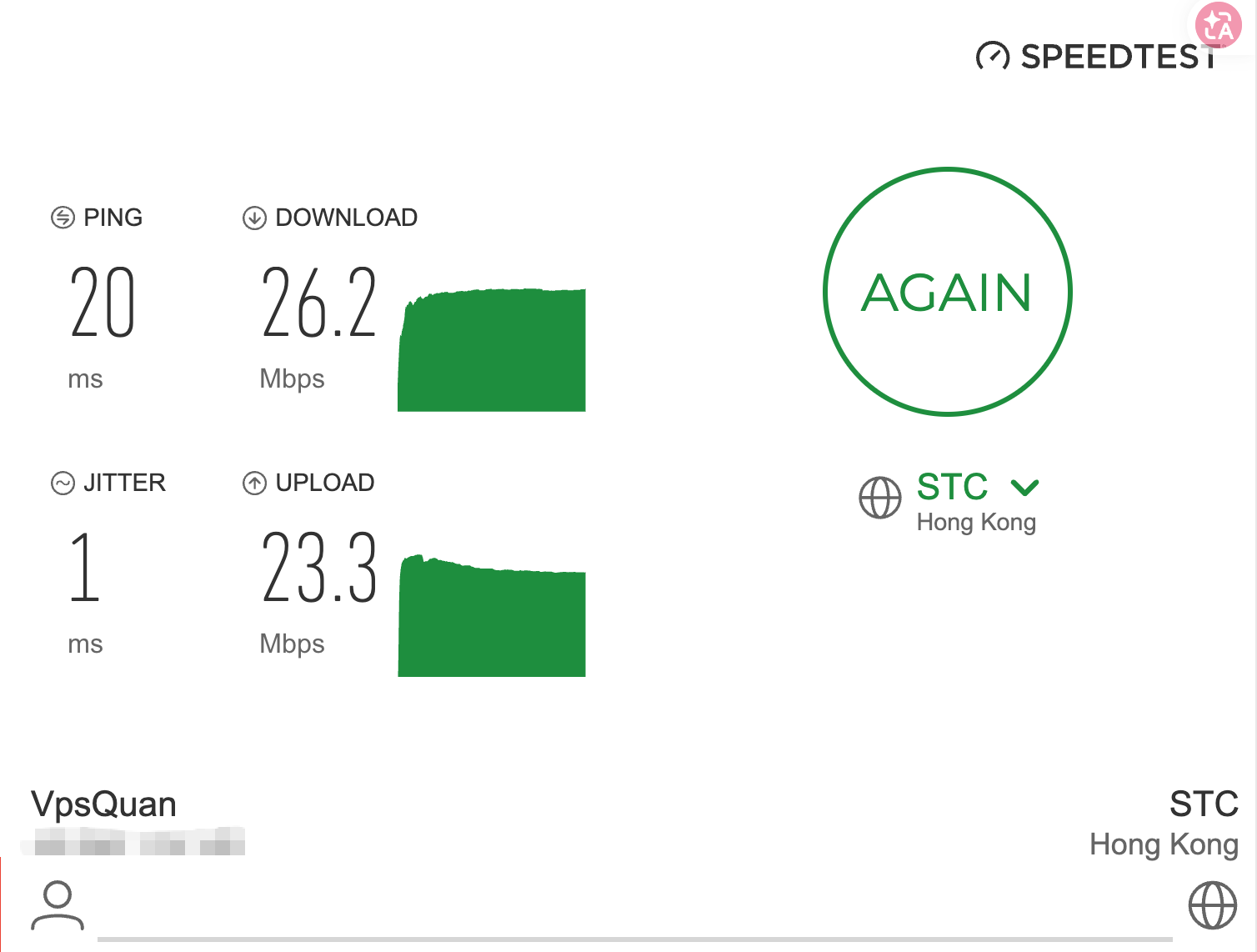Click the upload arrow icon
Screen dimensions: 1257x952
(x=254, y=483)
